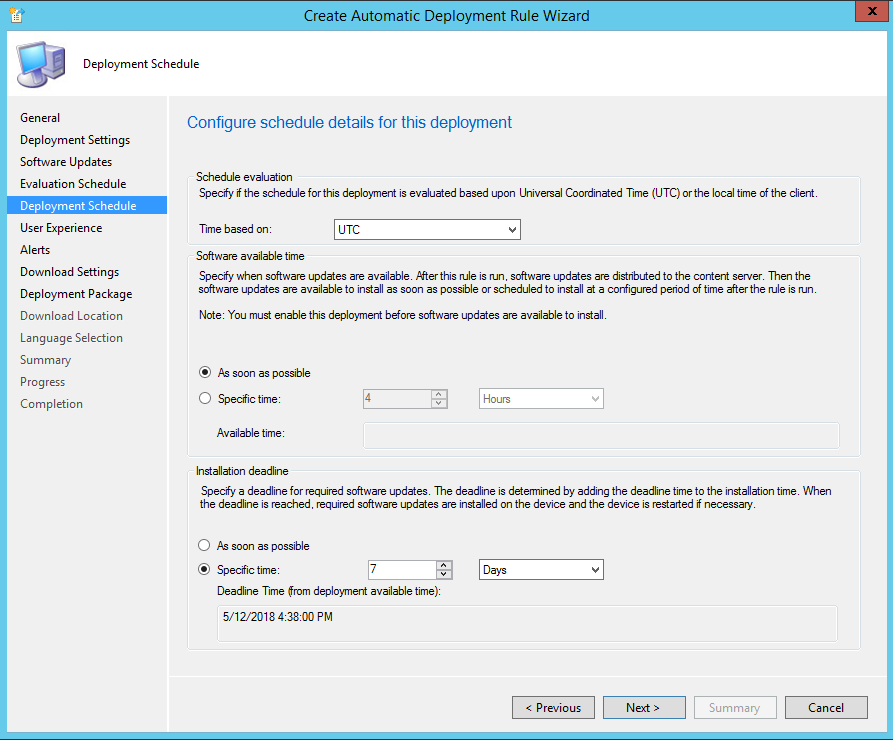The image size is (893, 740).
Task: Select 'Specific time' under Installation deadline
Action: coord(206,570)
